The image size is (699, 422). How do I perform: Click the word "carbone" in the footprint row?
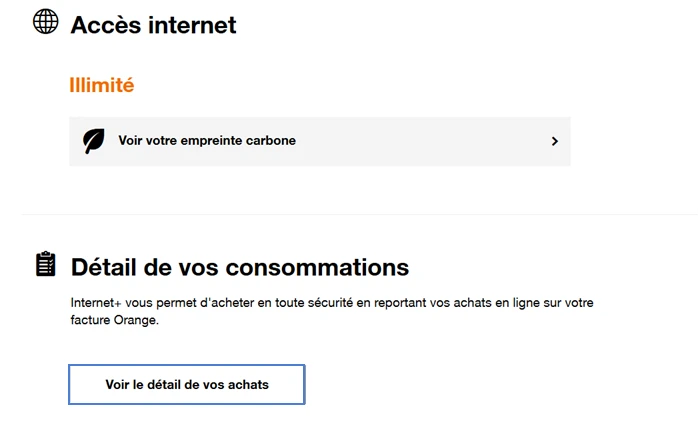click(x=271, y=141)
